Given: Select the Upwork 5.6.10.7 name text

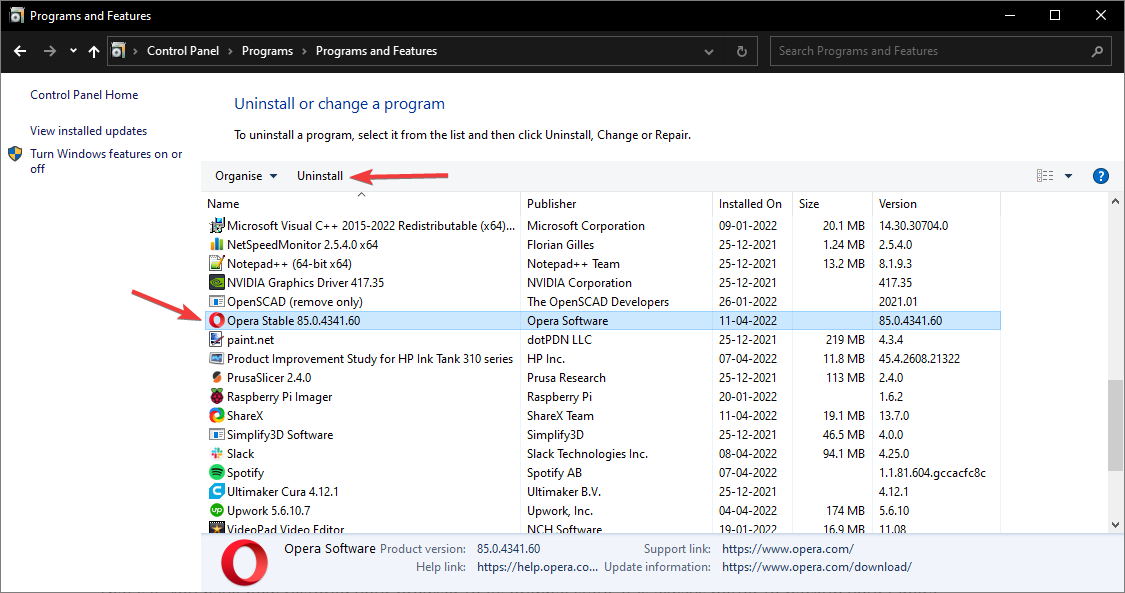Looking at the screenshot, I should click(x=268, y=511).
